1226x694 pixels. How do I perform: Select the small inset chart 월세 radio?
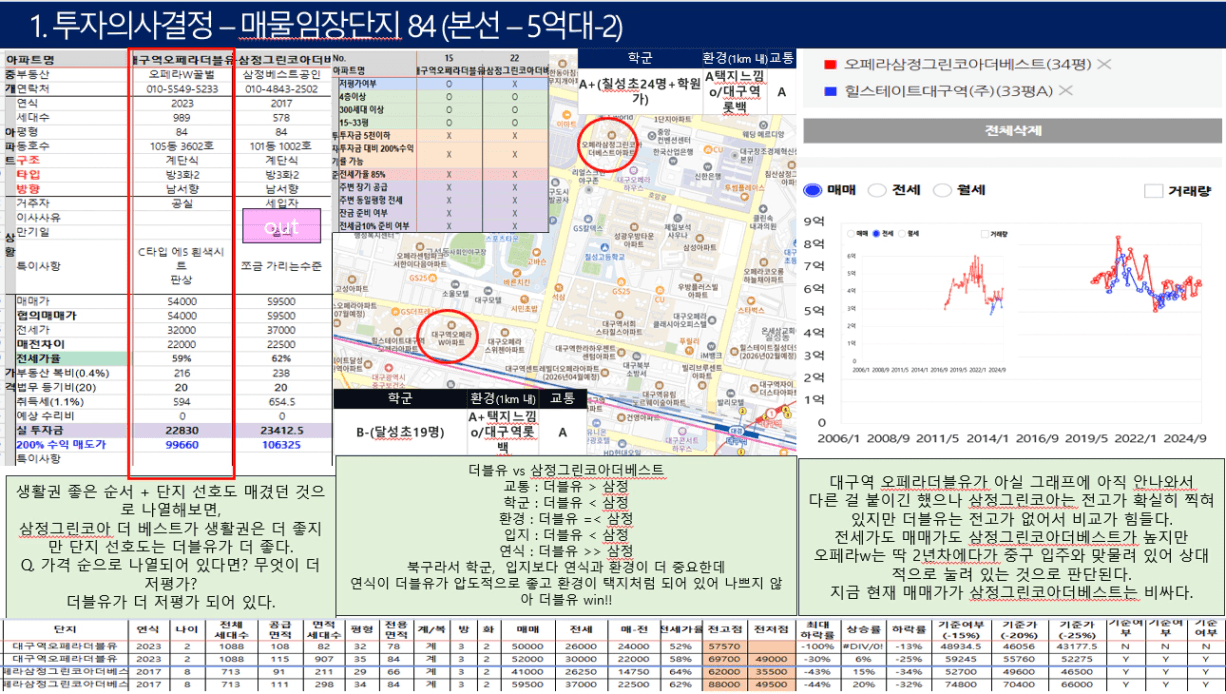[903, 233]
